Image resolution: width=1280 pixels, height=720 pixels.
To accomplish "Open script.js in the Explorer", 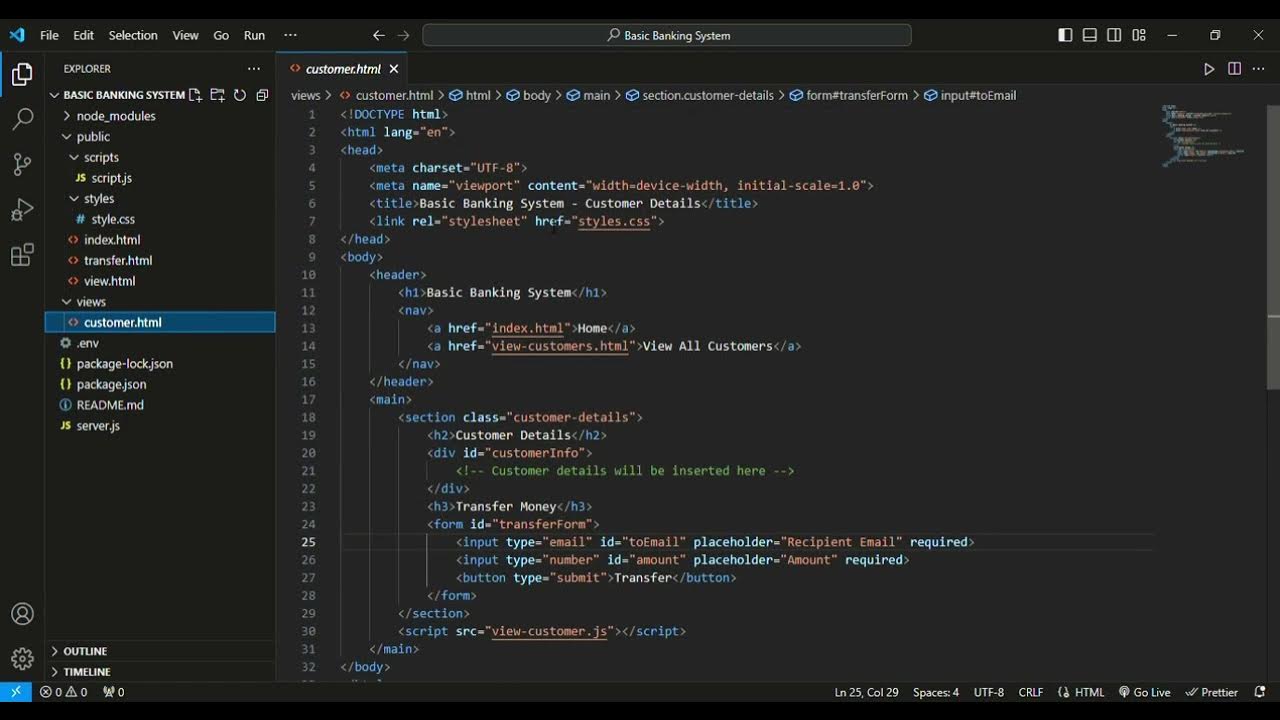I will (x=160, y=178).
